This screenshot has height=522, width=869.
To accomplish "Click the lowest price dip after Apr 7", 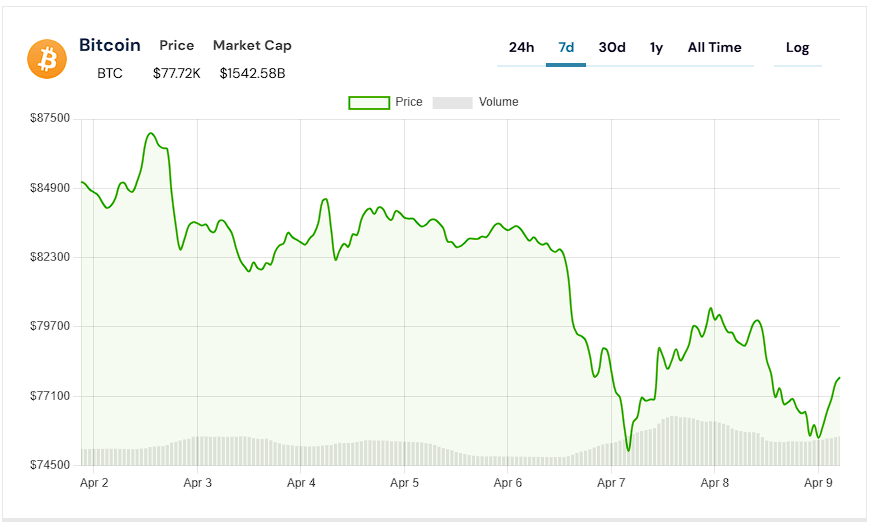I will click(x=628, y=450).
